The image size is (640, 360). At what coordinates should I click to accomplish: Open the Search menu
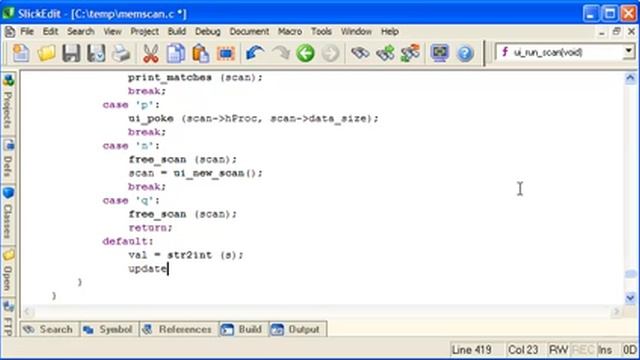81,31
